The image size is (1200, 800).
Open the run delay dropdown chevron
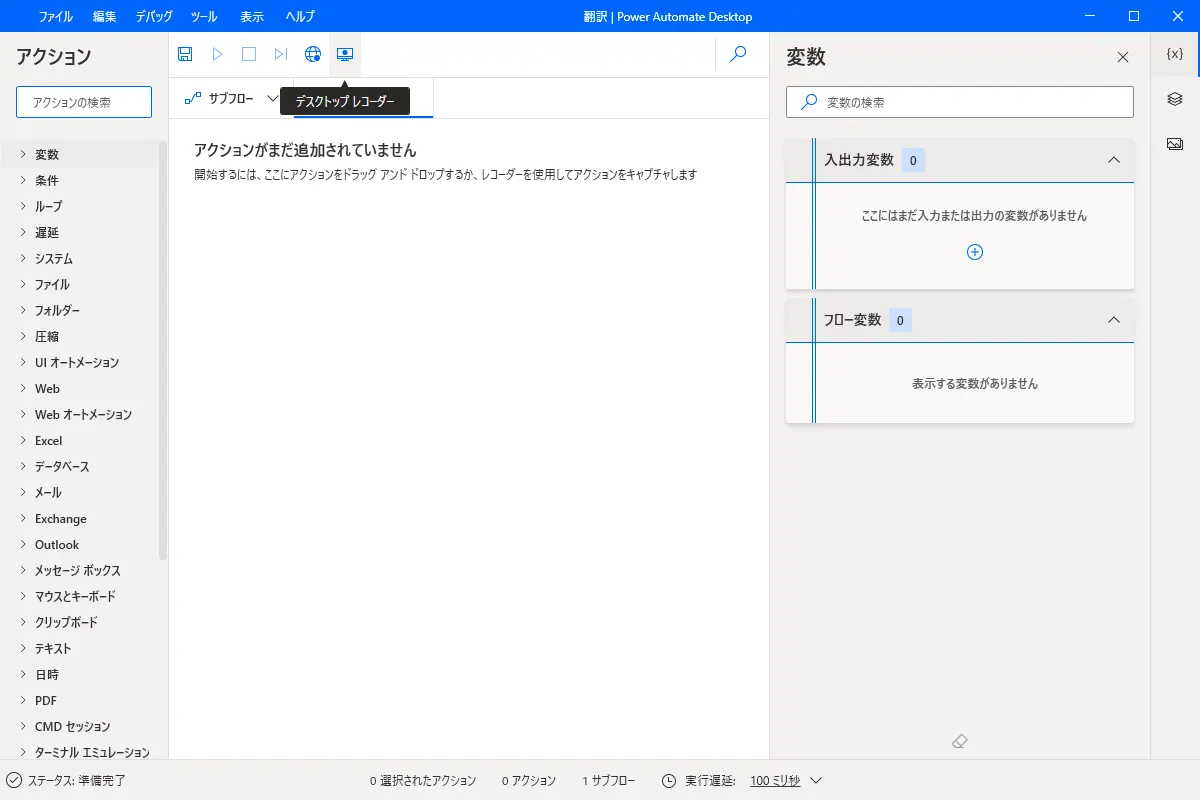[815, 780]
